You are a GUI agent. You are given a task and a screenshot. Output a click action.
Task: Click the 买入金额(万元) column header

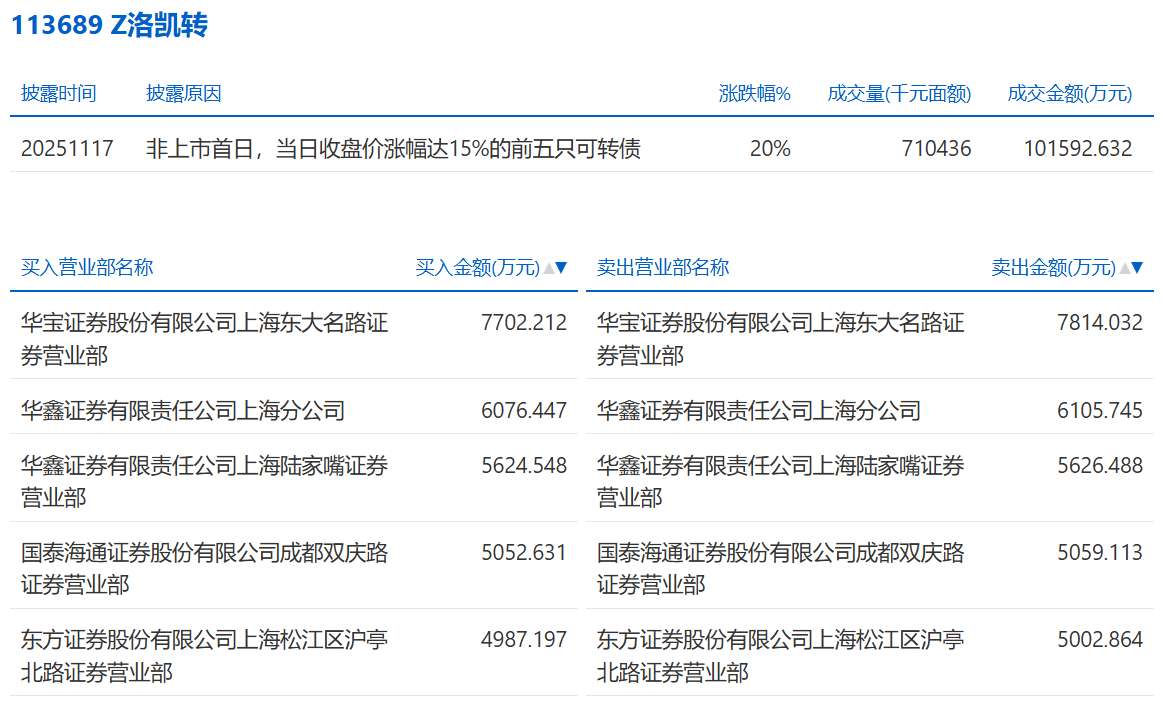pyautogui.click(x=477, y=268)
